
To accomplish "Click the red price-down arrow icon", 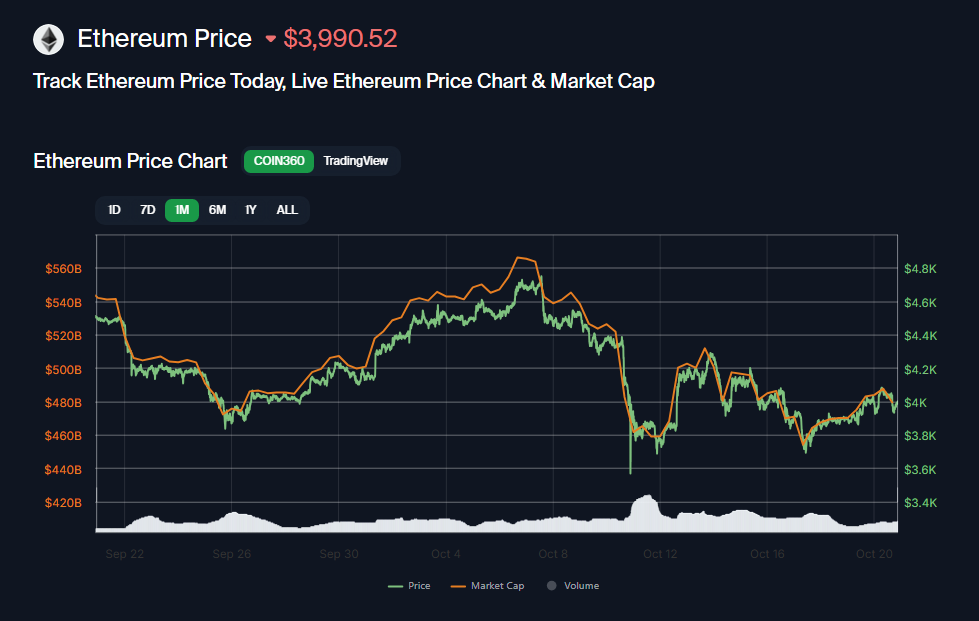I will [x=270, y=40].
